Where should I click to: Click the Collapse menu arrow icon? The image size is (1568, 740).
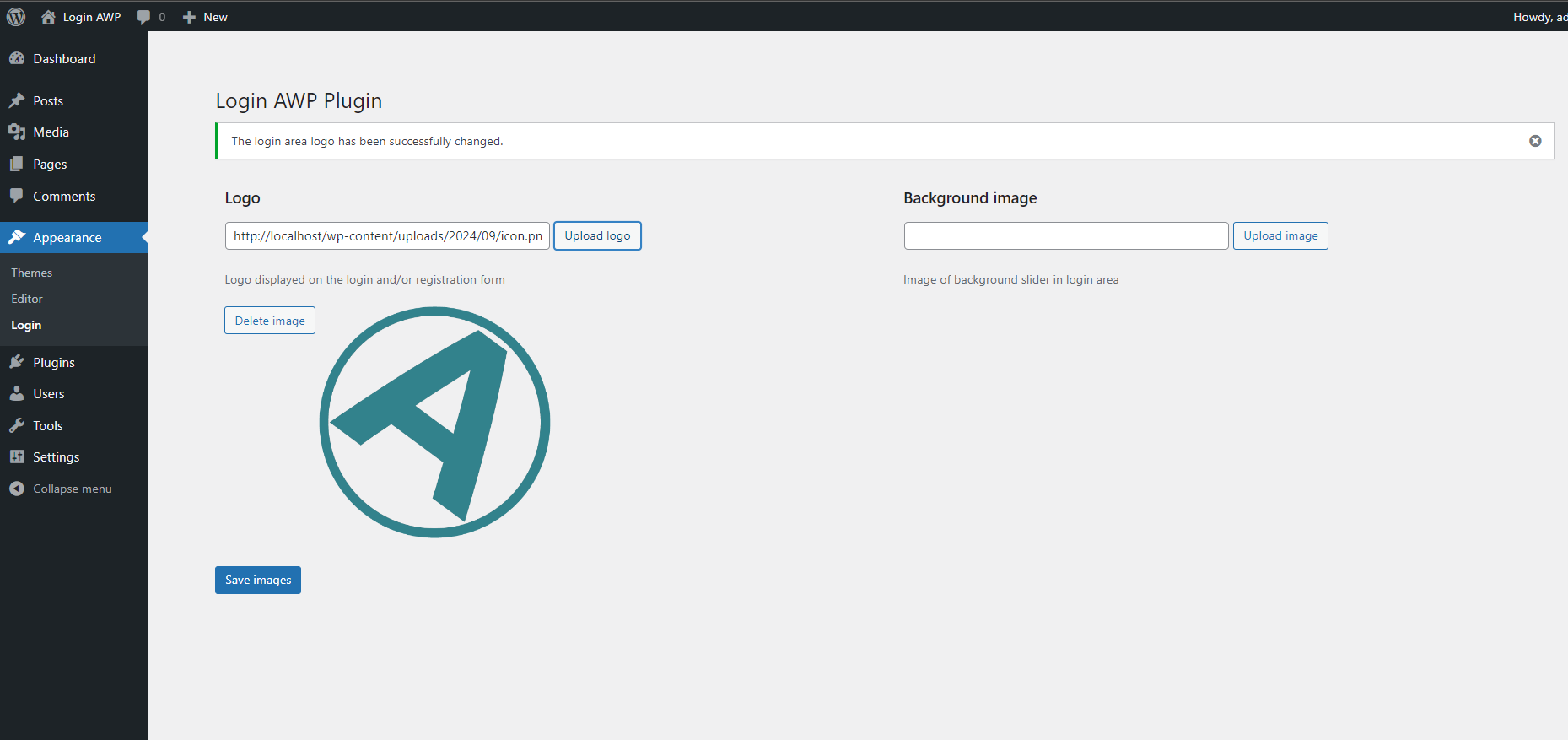[x=17, y=489]
